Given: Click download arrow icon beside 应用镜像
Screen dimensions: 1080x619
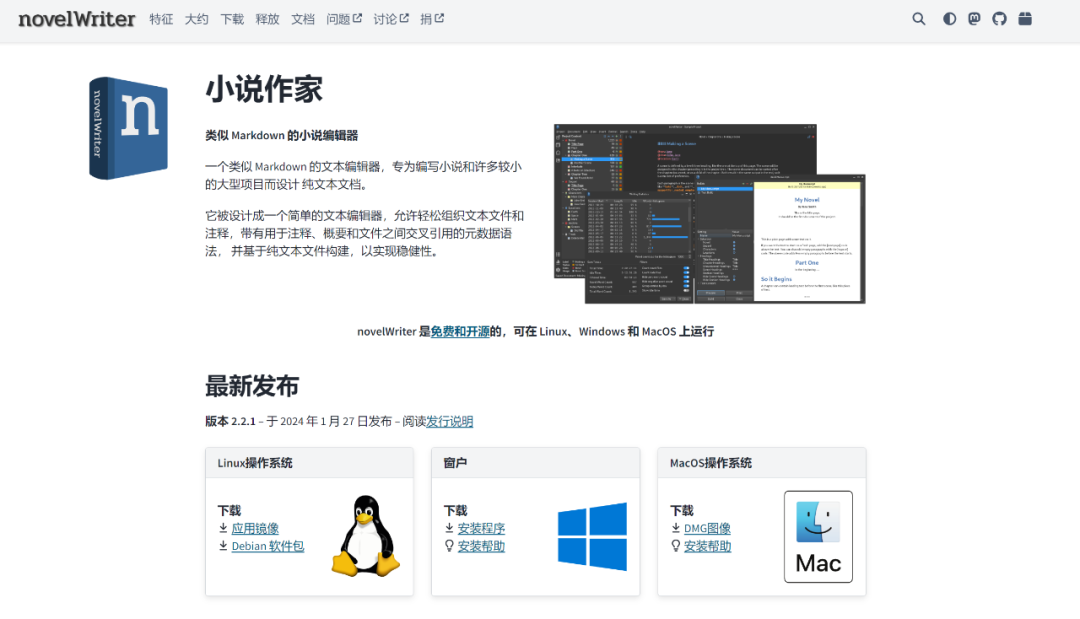Looking at the screenshot, I should (223, 528).
